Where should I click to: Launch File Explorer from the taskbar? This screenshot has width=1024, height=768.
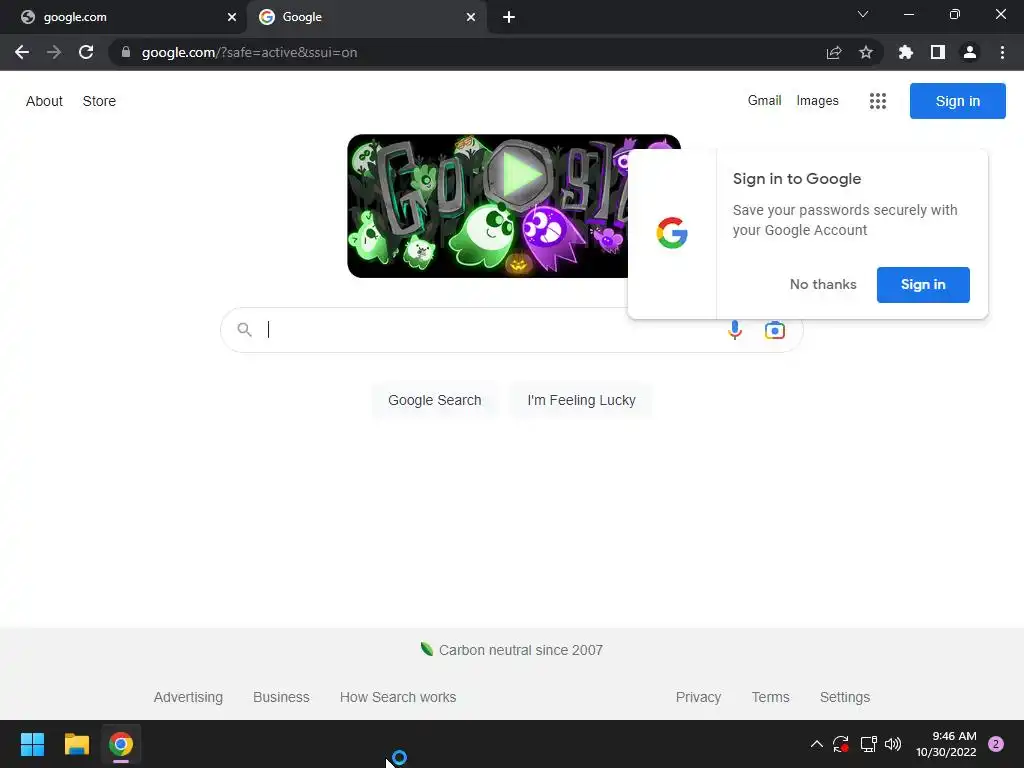(76, 744)
